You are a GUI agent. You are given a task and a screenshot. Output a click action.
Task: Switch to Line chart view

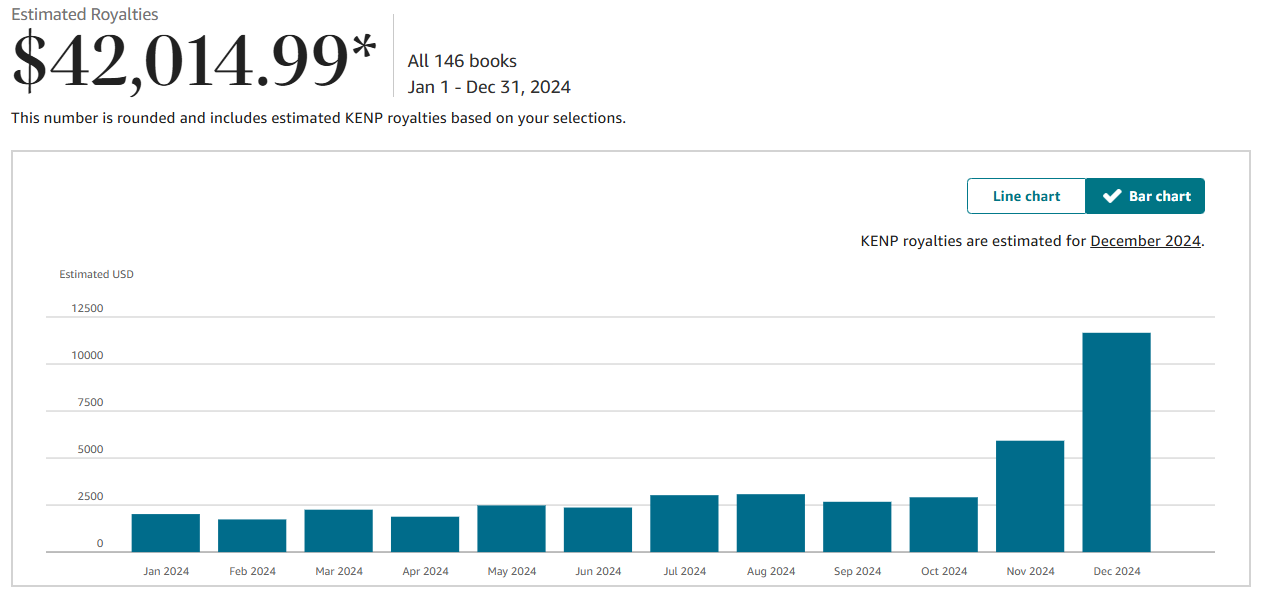click(1026, 196)
